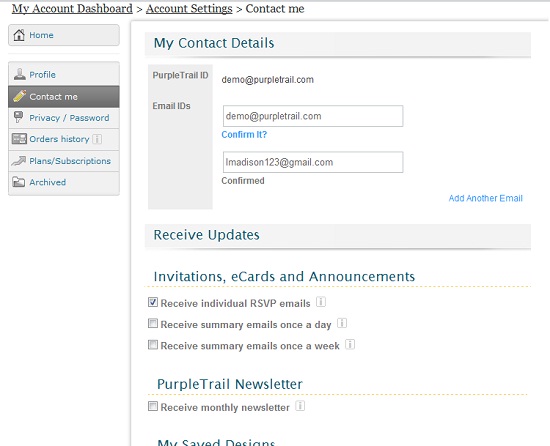
Task: Click the Email IDs label
Action: click(172, 106)
